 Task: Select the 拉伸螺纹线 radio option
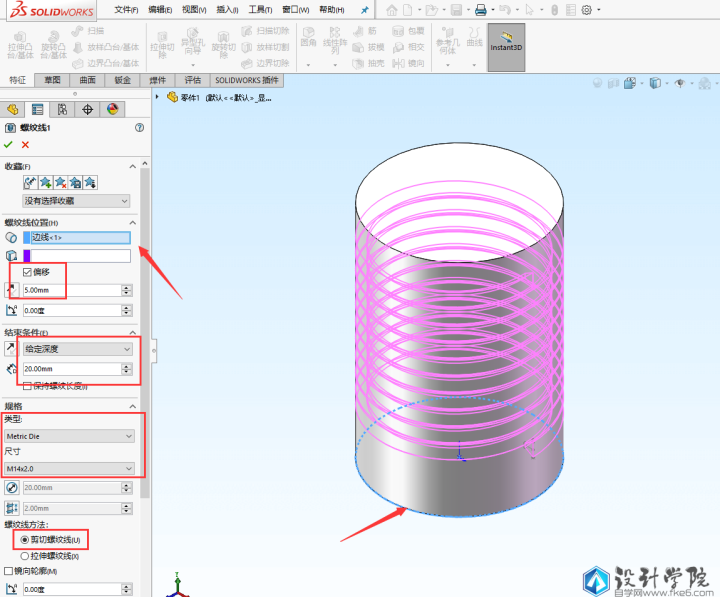tap(25, 554)
